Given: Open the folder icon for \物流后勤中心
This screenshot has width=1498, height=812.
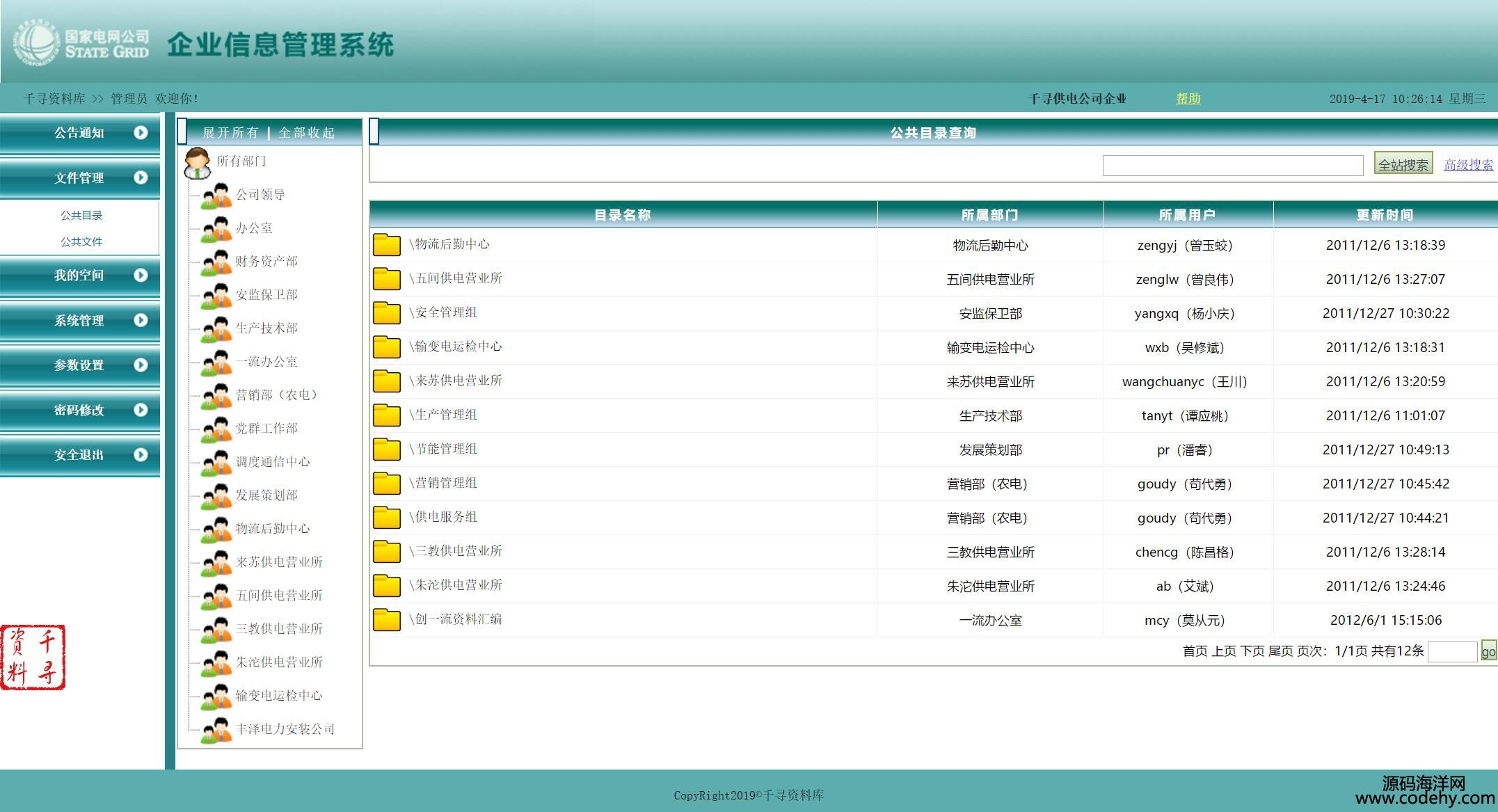Looking at the screenshot, I should click(x=387, y=244).
